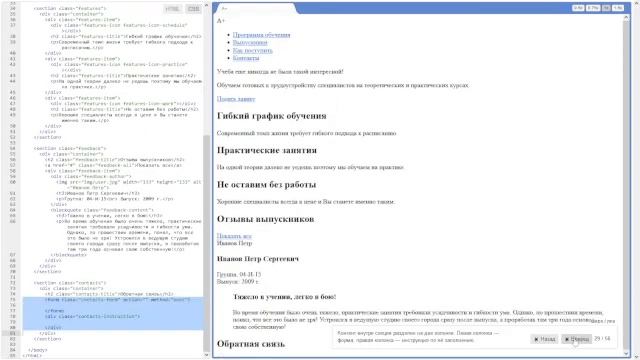Open the "Выпускники" link
The height and width of the screenshot is (360, 640).
tap(250, 42)
